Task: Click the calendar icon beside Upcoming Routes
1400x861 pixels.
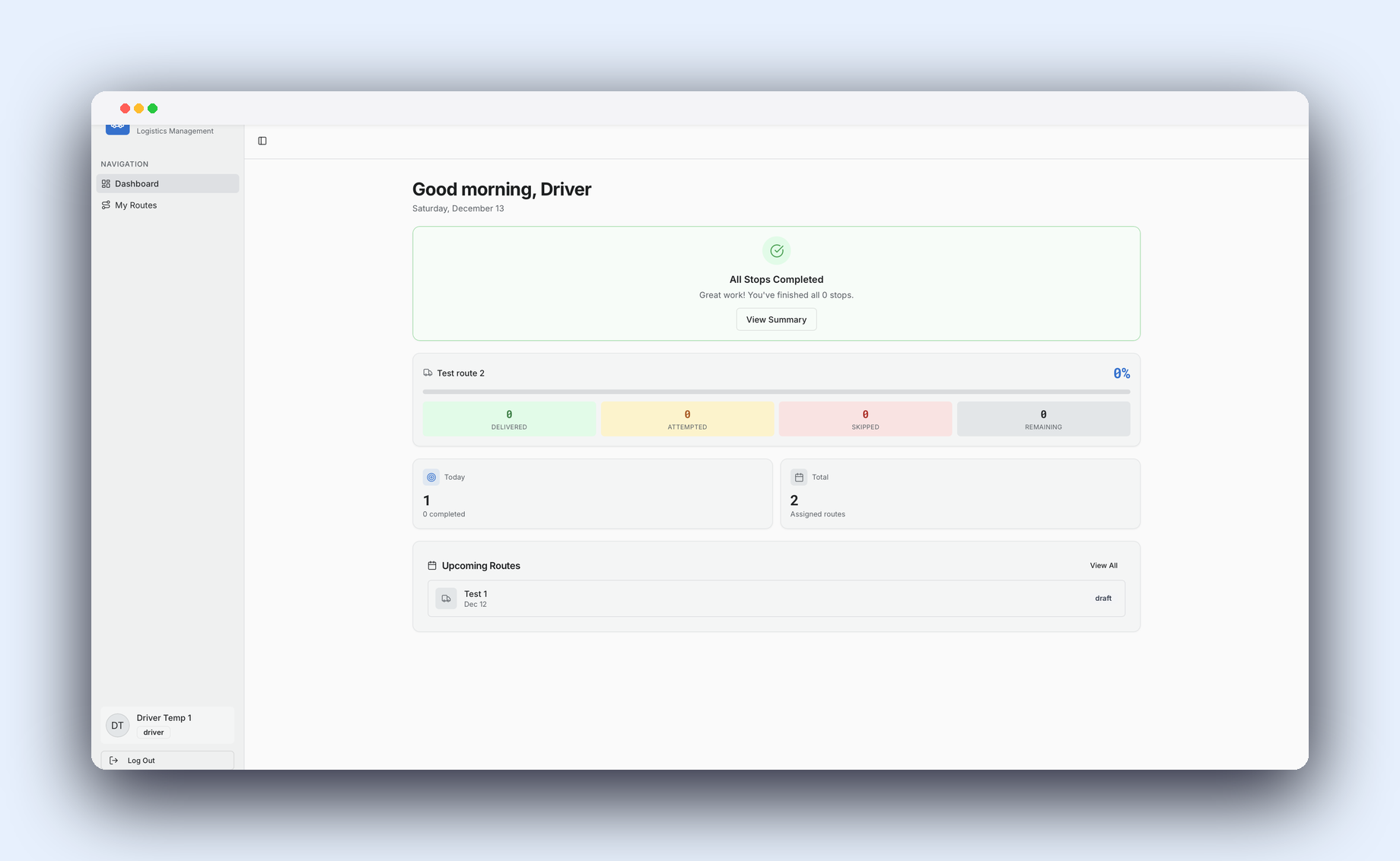Action: [x=432, y=566]
